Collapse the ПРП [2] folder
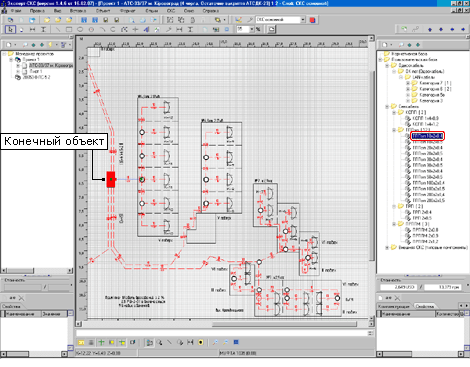 coord(394,206)
